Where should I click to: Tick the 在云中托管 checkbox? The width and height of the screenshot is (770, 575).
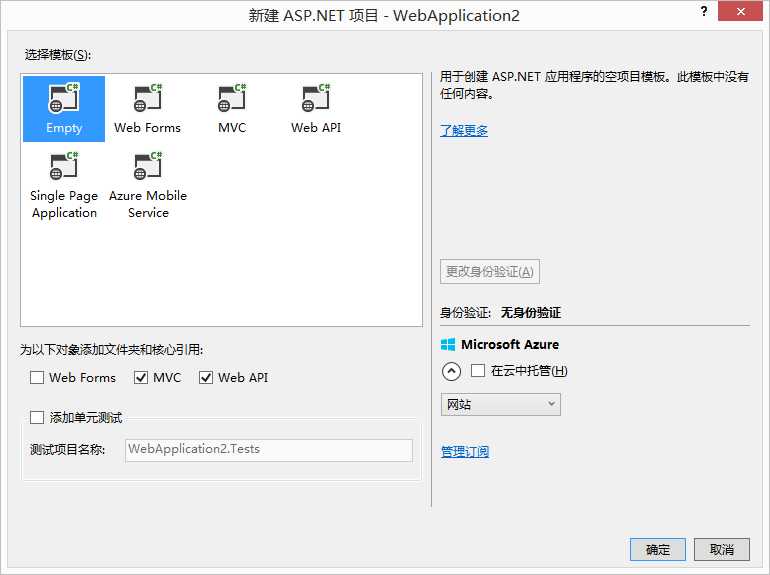(x=478, y=371)
